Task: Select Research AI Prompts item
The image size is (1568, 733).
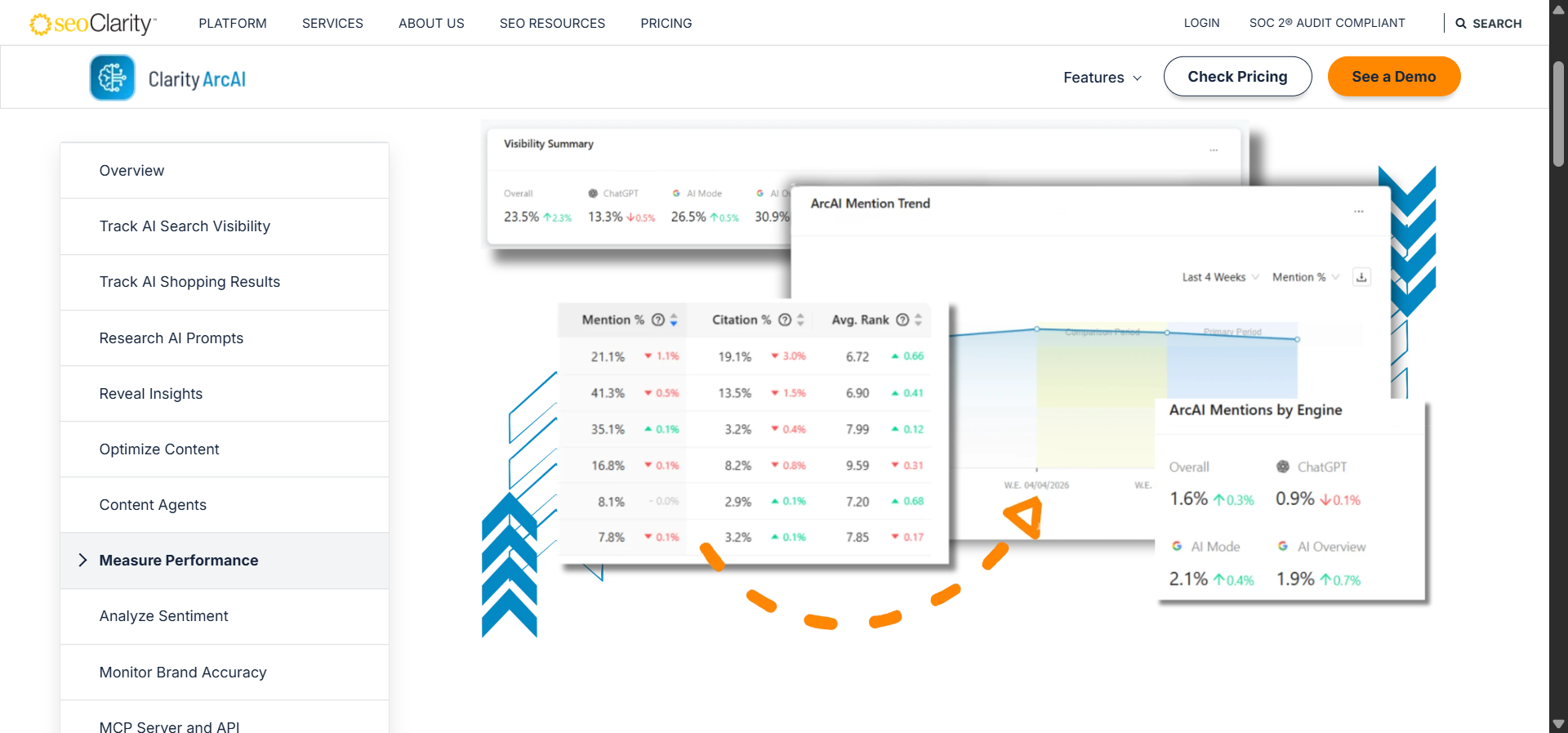Action: [x=225, y=338]
